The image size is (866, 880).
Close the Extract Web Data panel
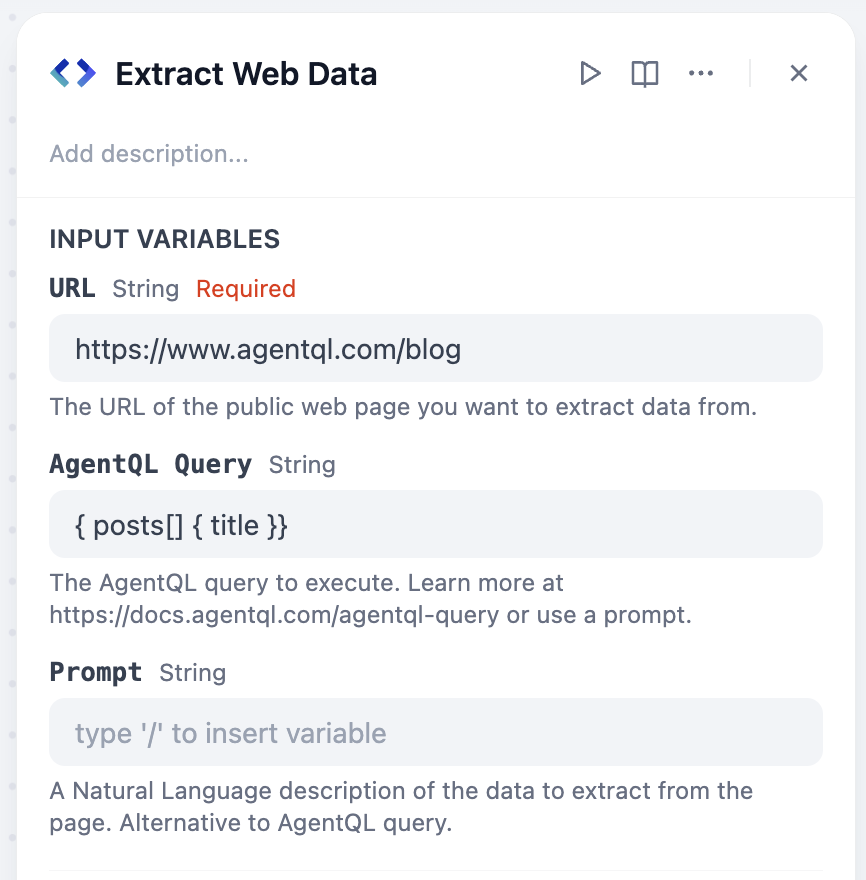(798, 73)
